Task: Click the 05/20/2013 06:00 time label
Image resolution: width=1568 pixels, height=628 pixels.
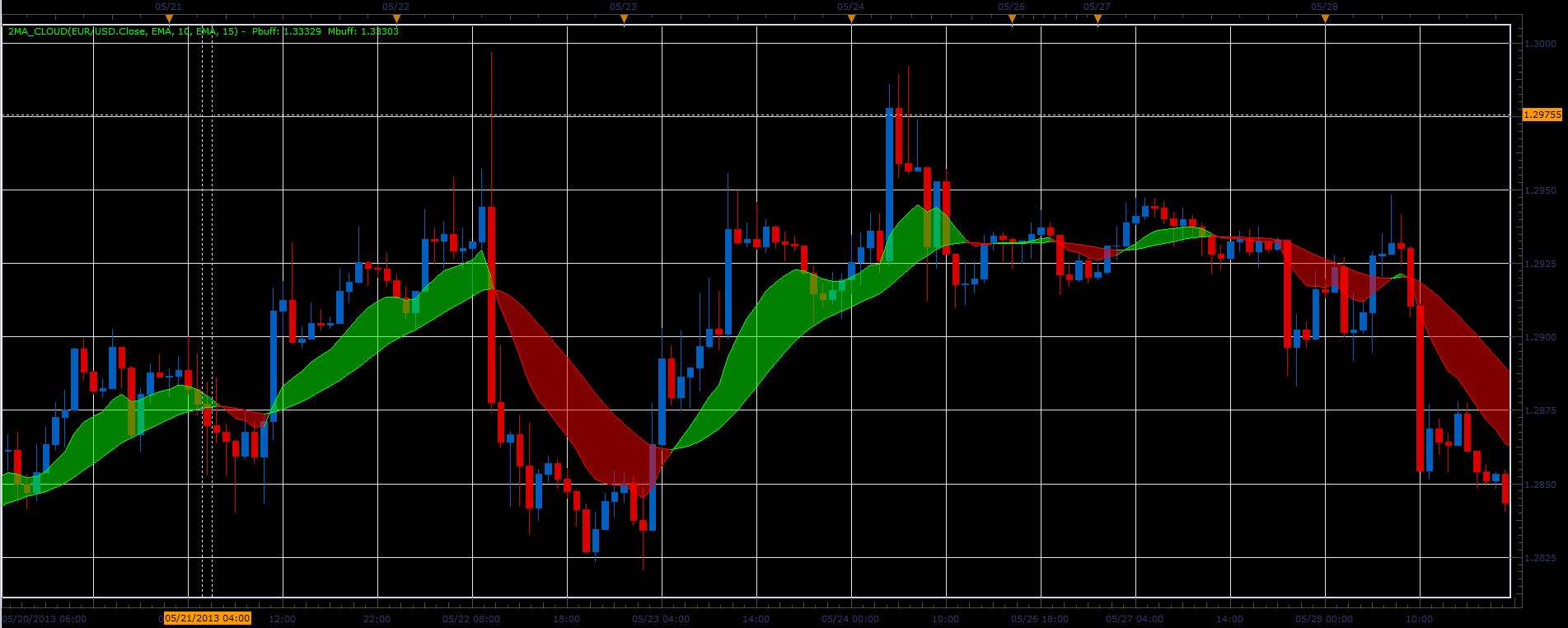Action: coord(44,619)
